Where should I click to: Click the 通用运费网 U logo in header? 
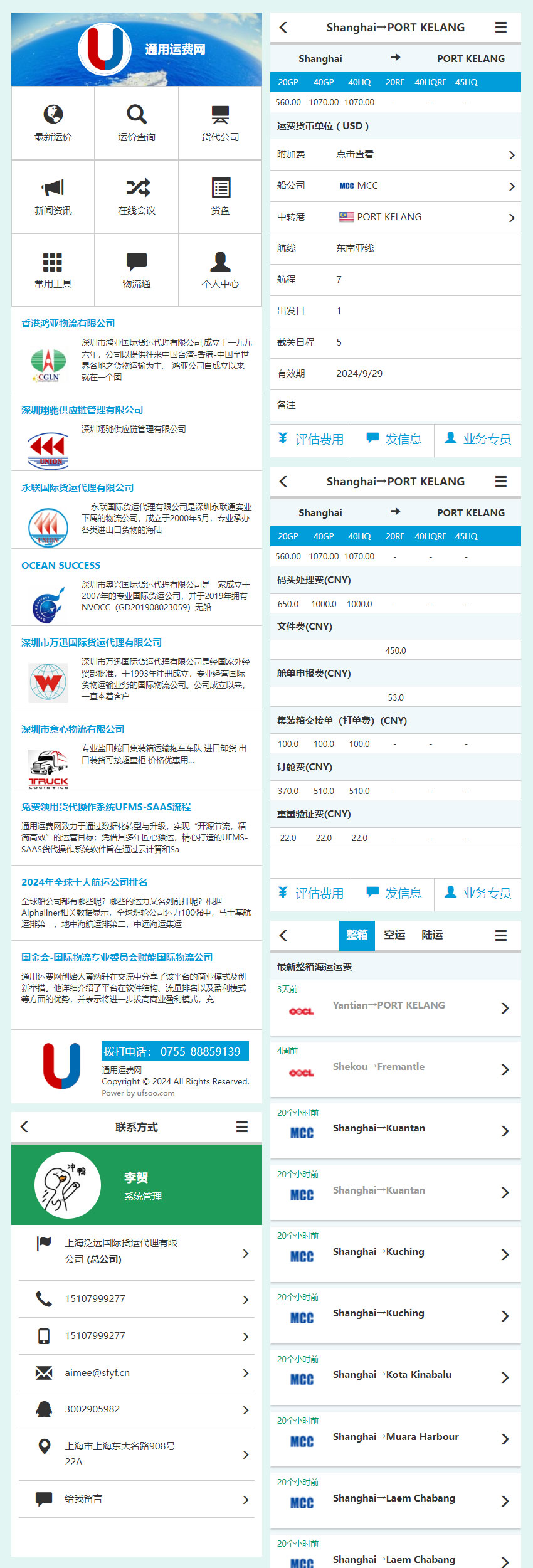click(x=105, y=49)
